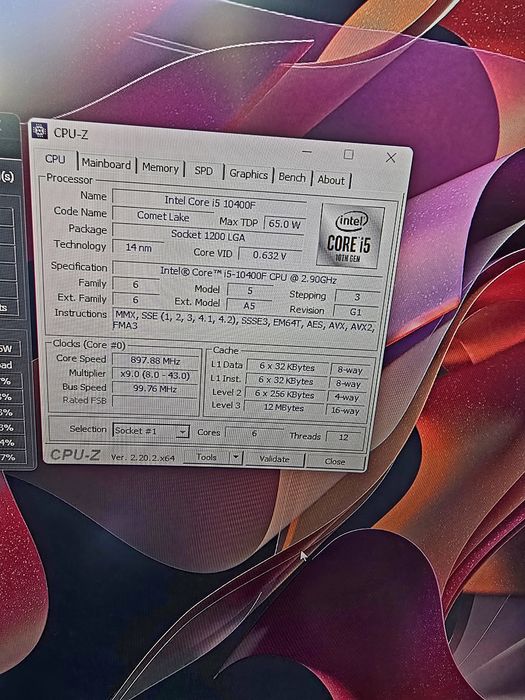Click the Package value Socket 1200 LGA
This screenshot has width=525, height=700.
point(208,235)
